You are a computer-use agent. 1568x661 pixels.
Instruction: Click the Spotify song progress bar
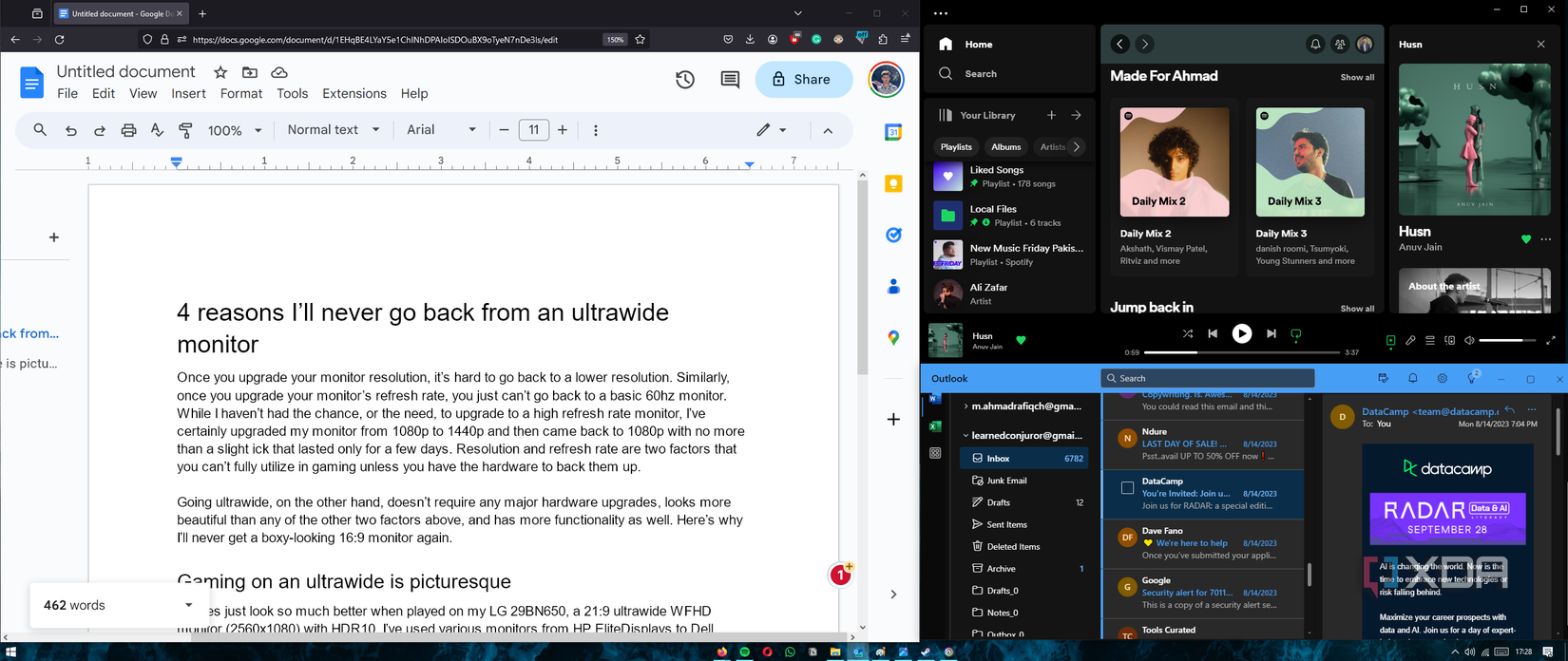point(1242,352)
